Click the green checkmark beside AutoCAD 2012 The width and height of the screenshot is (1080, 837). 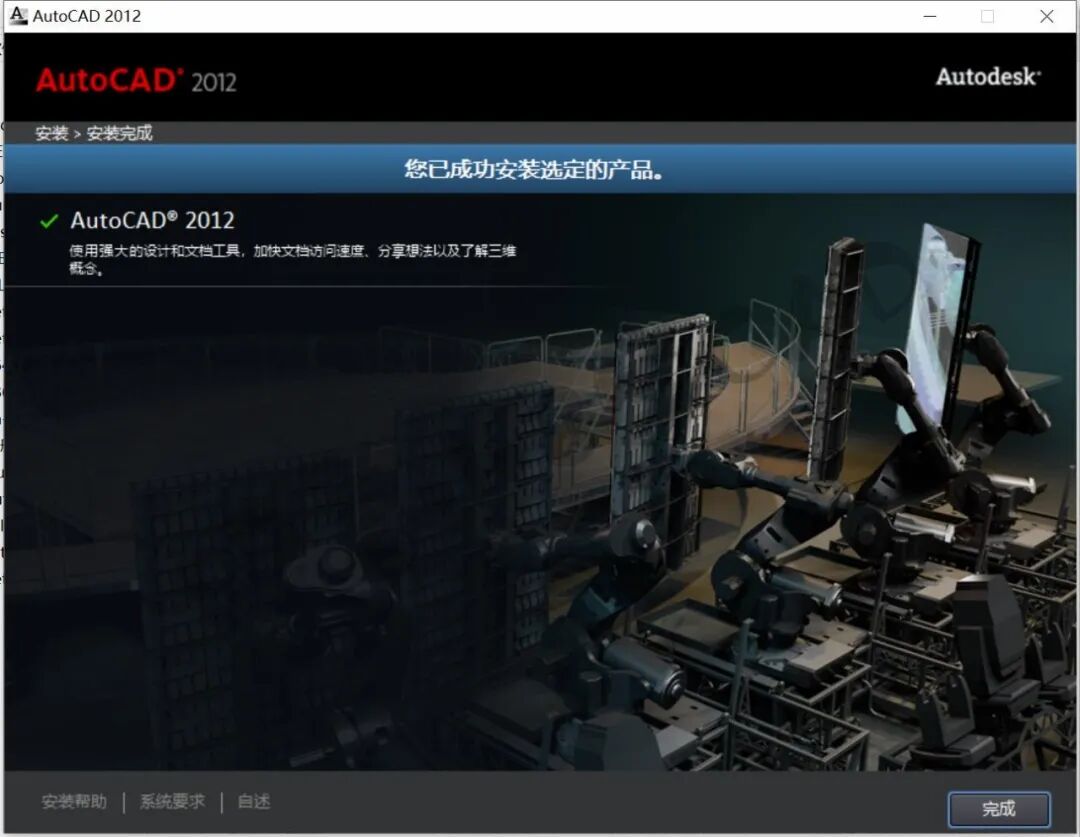(x=49, y=221)
